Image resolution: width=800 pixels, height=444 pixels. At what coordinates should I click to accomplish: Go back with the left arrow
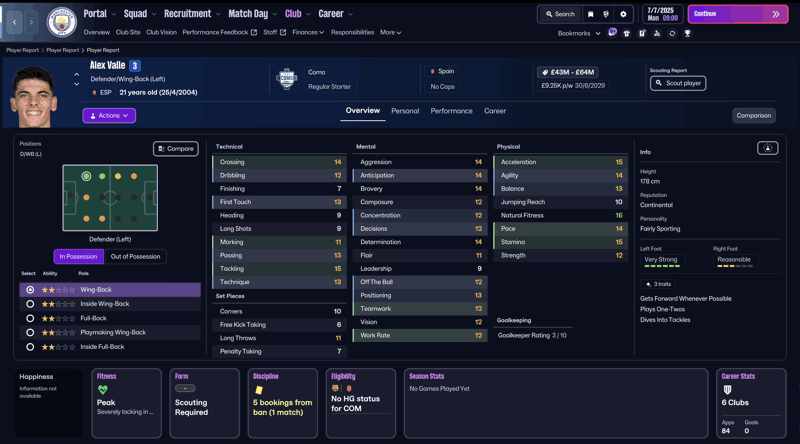pyautogui.click(x=14, y=22)
